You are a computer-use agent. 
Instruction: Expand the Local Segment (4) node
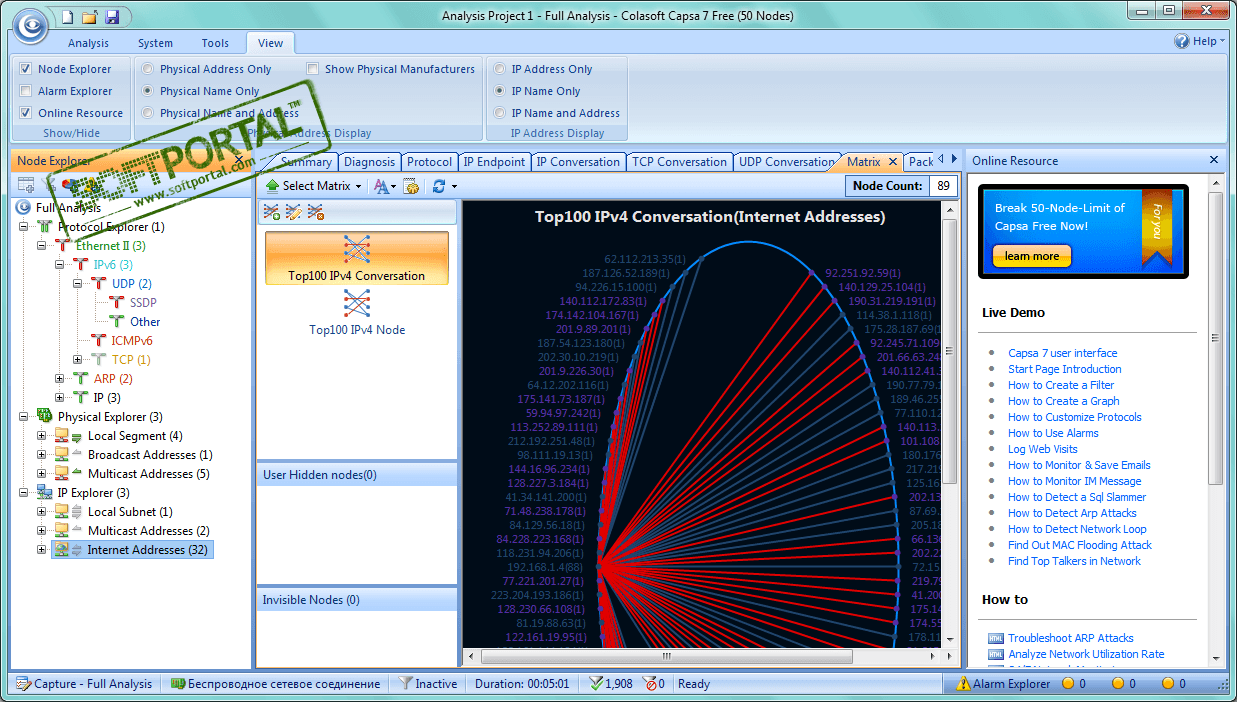(42, 436)
